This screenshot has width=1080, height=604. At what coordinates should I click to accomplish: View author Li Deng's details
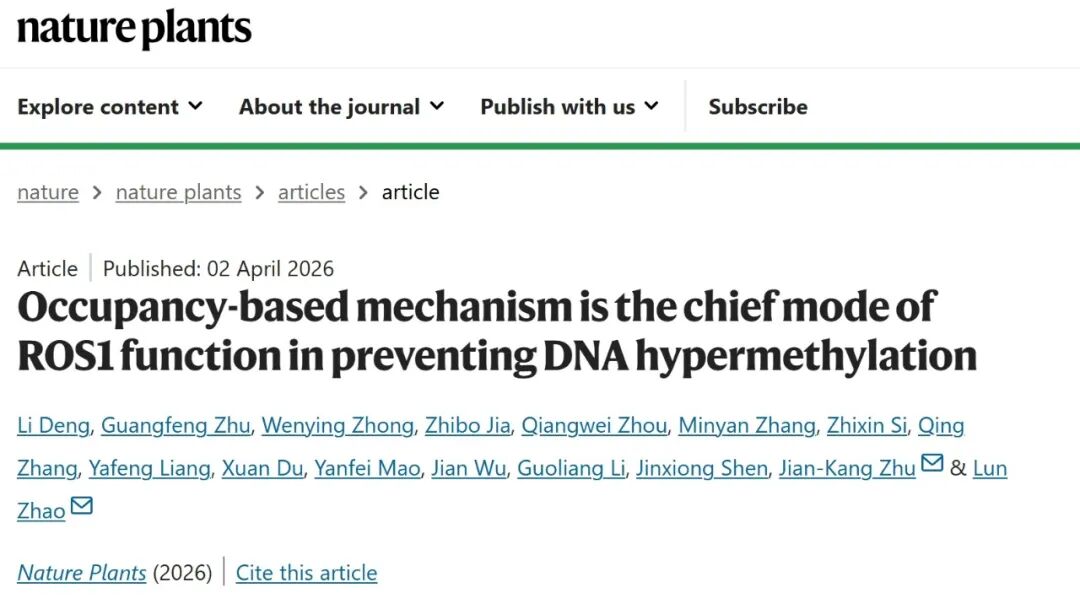click(53, 426)
